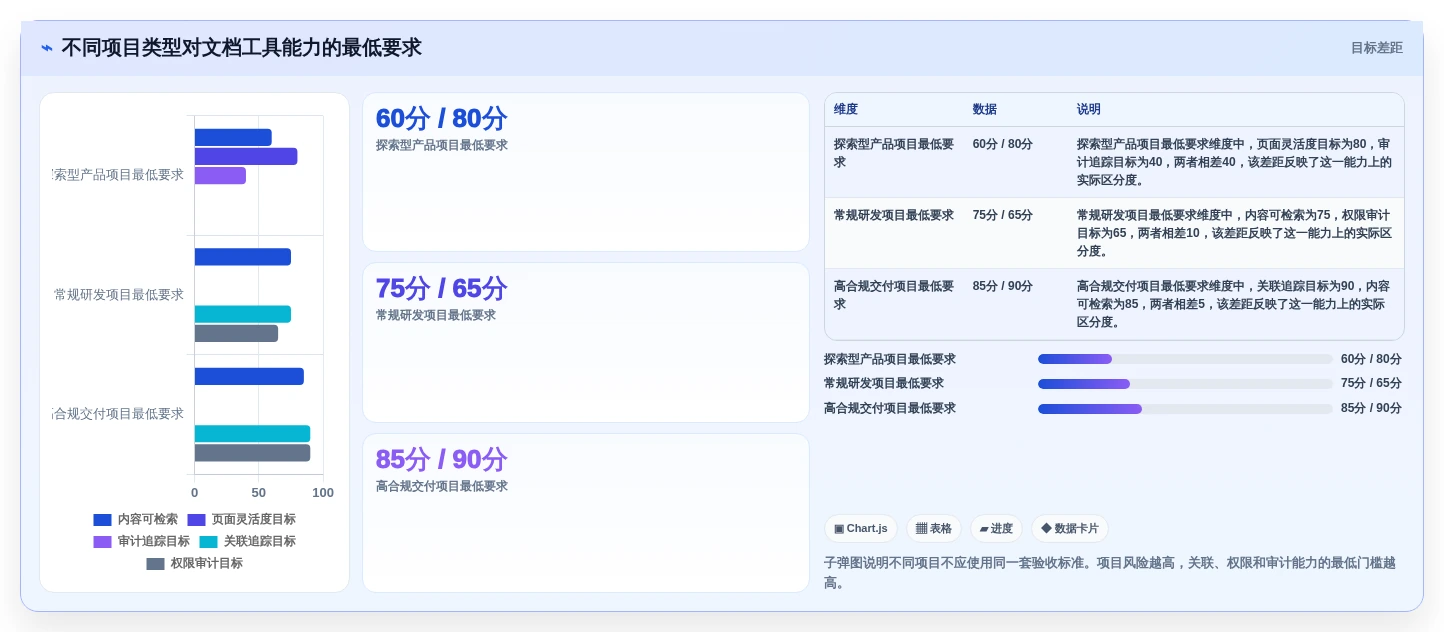Screen dimensions: 1444x632
Task: Click the blue 内容可检索 bar in 高合规交付 group
Action: [x=249, y=377]
